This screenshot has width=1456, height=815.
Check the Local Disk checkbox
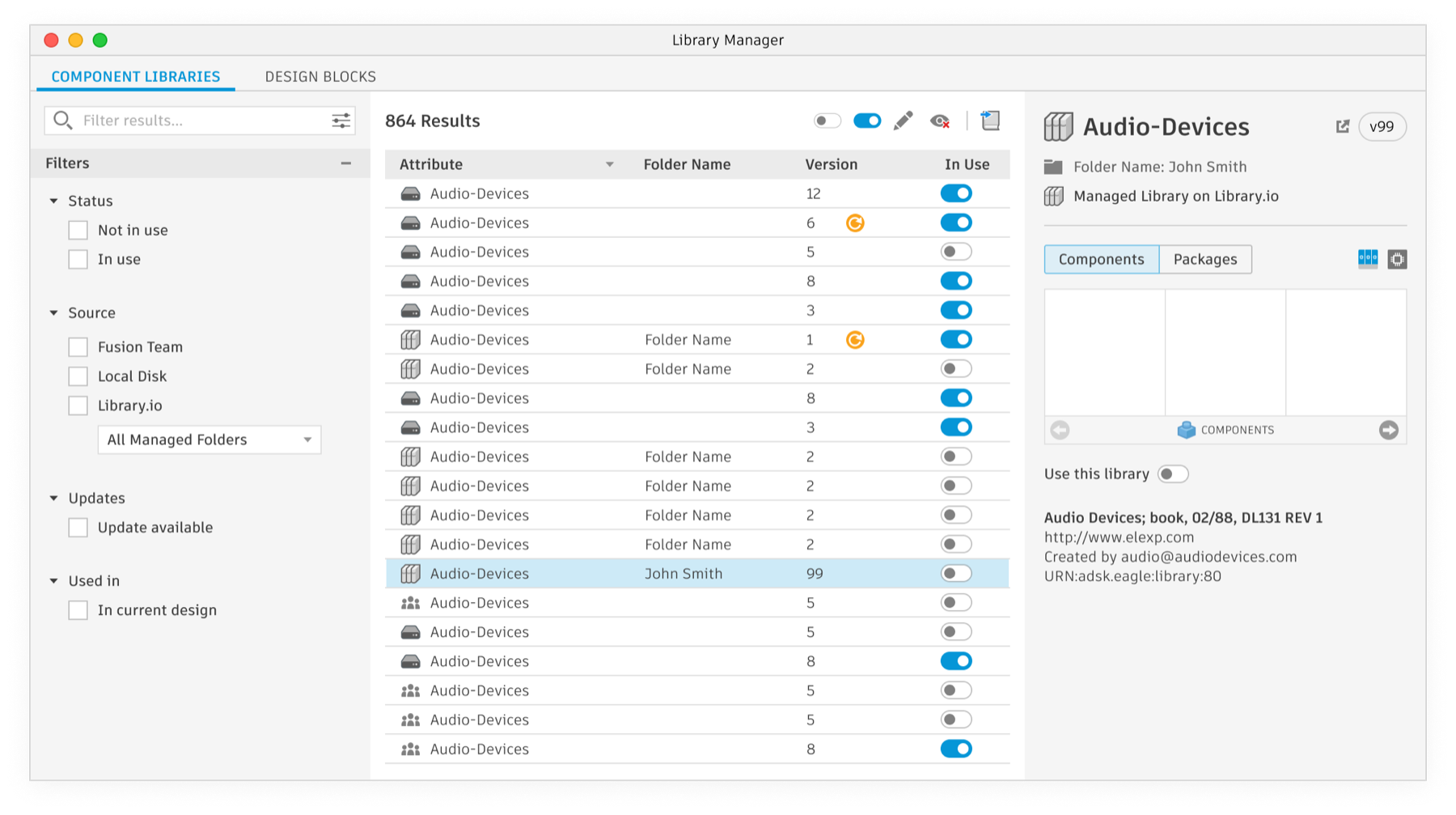point(78,376)
